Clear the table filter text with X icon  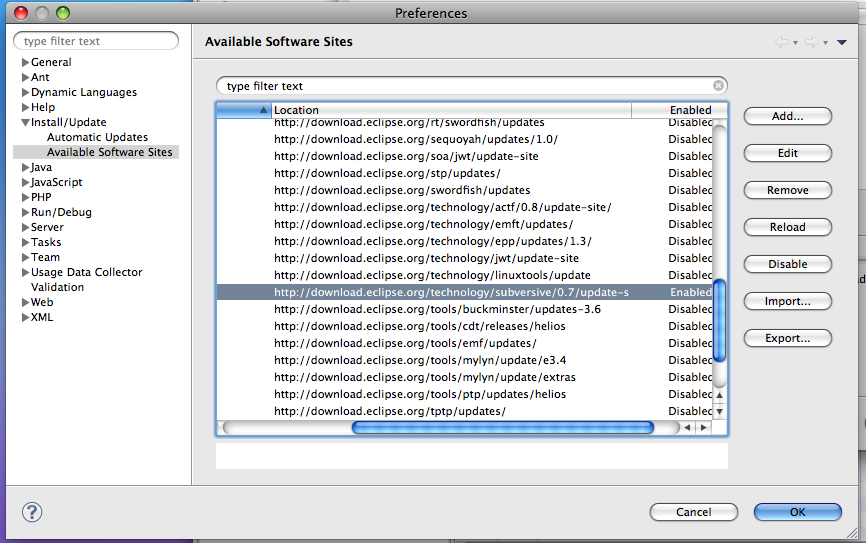click(718, 86)
